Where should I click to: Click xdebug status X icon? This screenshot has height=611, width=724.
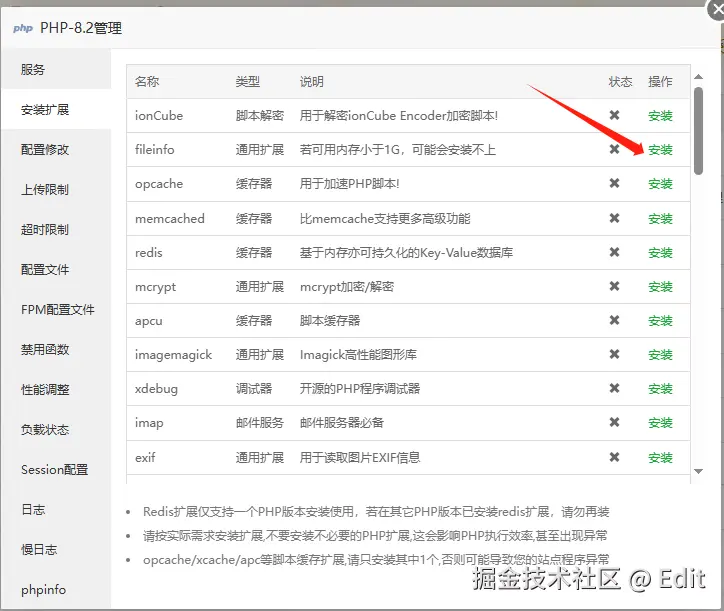614,388
